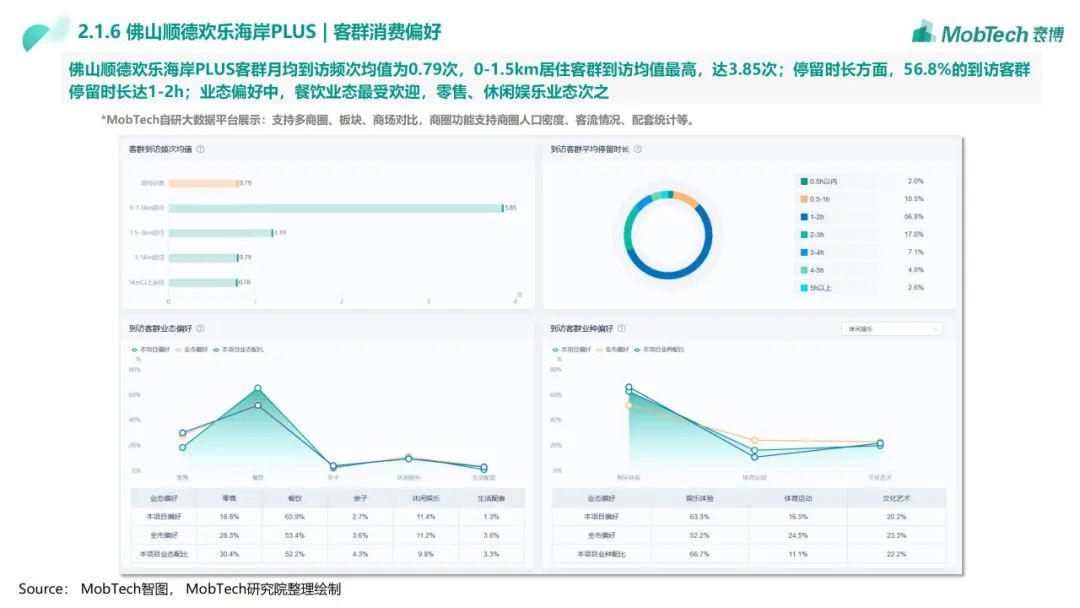Screen dimensions: 1080x608
Task: Toggle the 5h以上 legend entry
Action: [x=816, y=288]
